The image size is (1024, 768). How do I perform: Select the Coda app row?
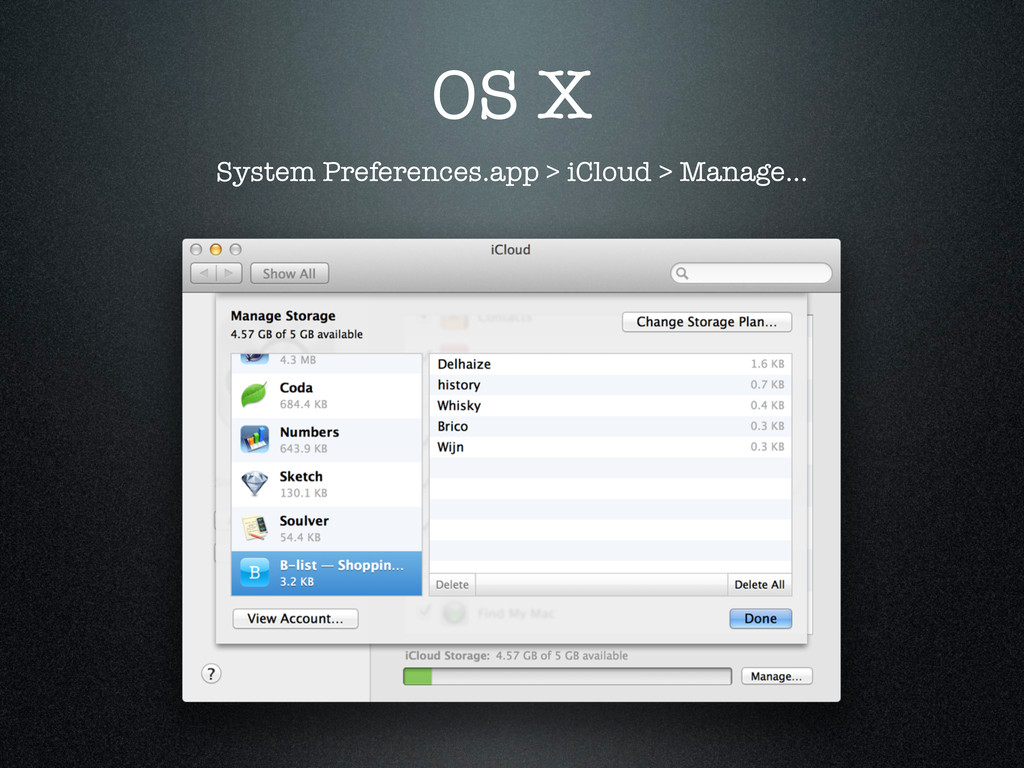pos(327,395)
